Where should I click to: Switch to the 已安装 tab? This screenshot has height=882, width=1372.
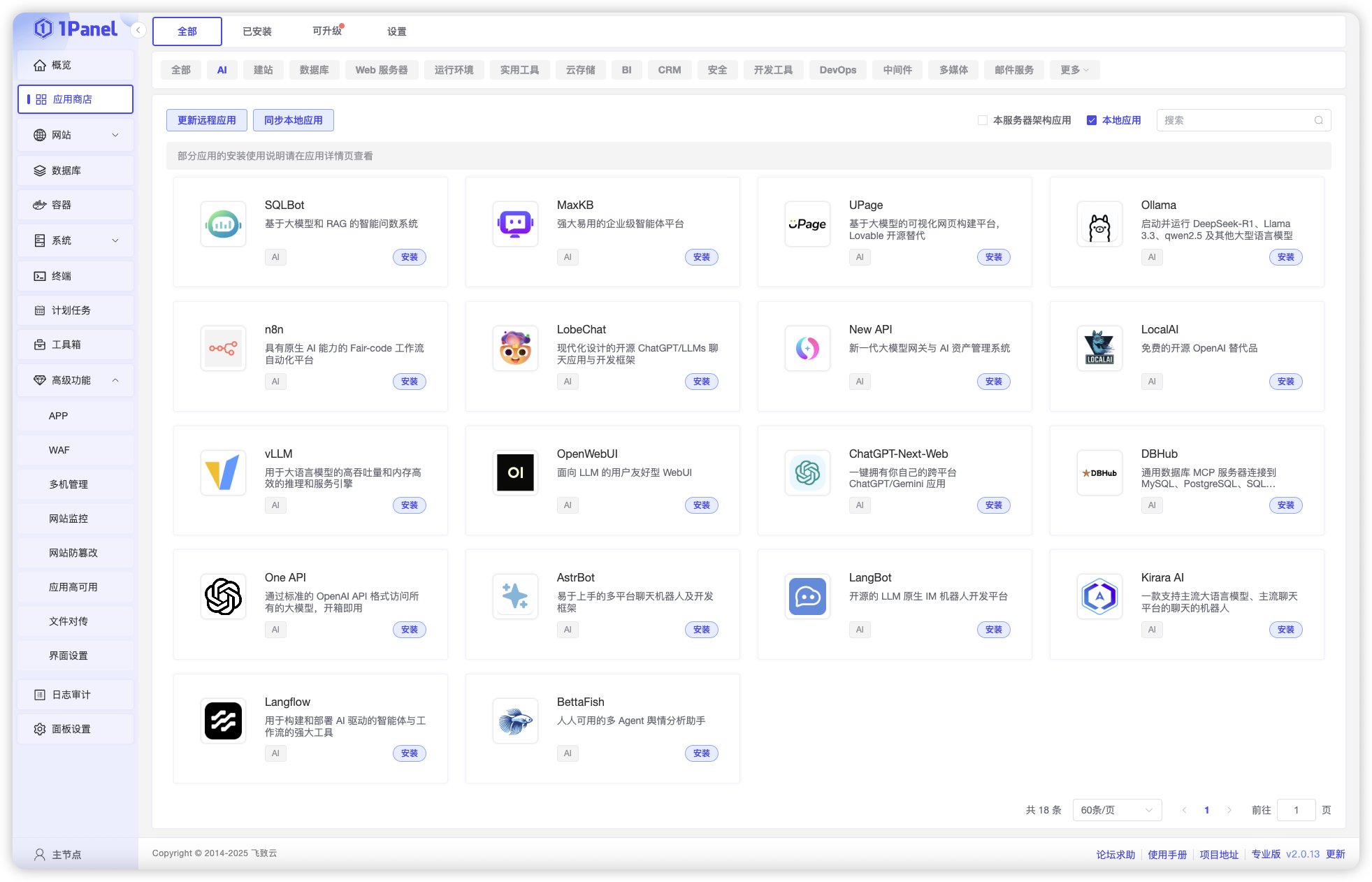pyautogui.click(x=257, y=31)
